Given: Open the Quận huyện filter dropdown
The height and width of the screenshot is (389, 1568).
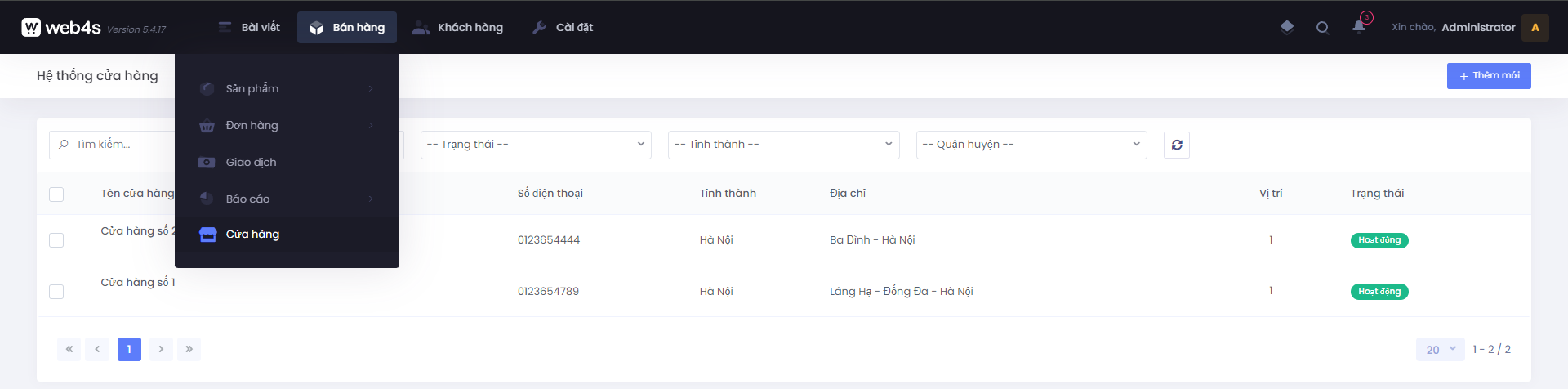Looking at the screenshot, I should point(1031,145).
